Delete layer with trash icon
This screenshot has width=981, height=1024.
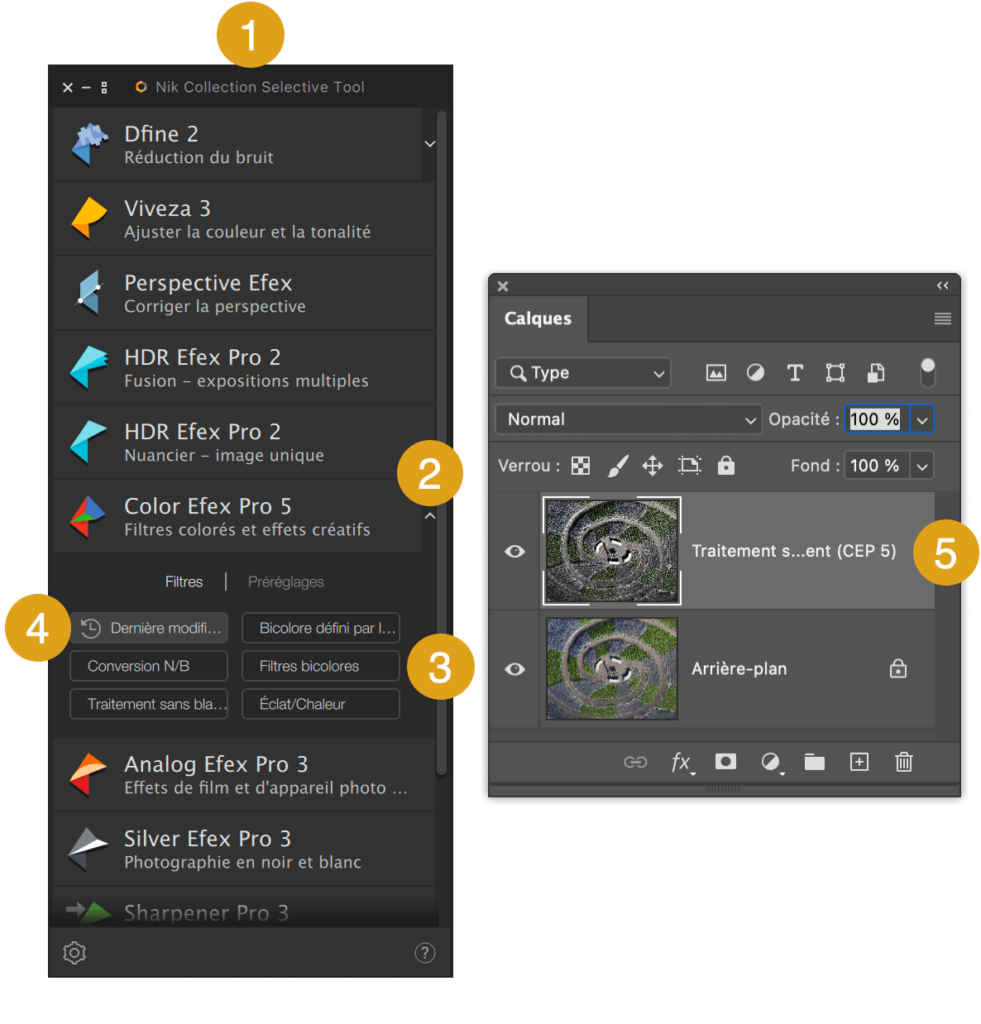[904, 761]
